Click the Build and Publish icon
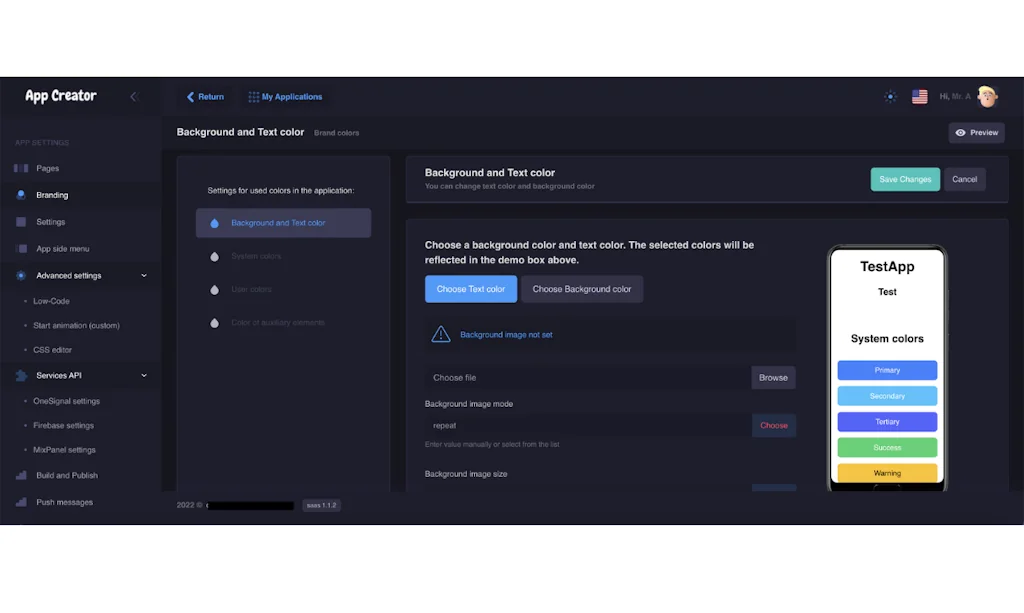 [21, 476]
